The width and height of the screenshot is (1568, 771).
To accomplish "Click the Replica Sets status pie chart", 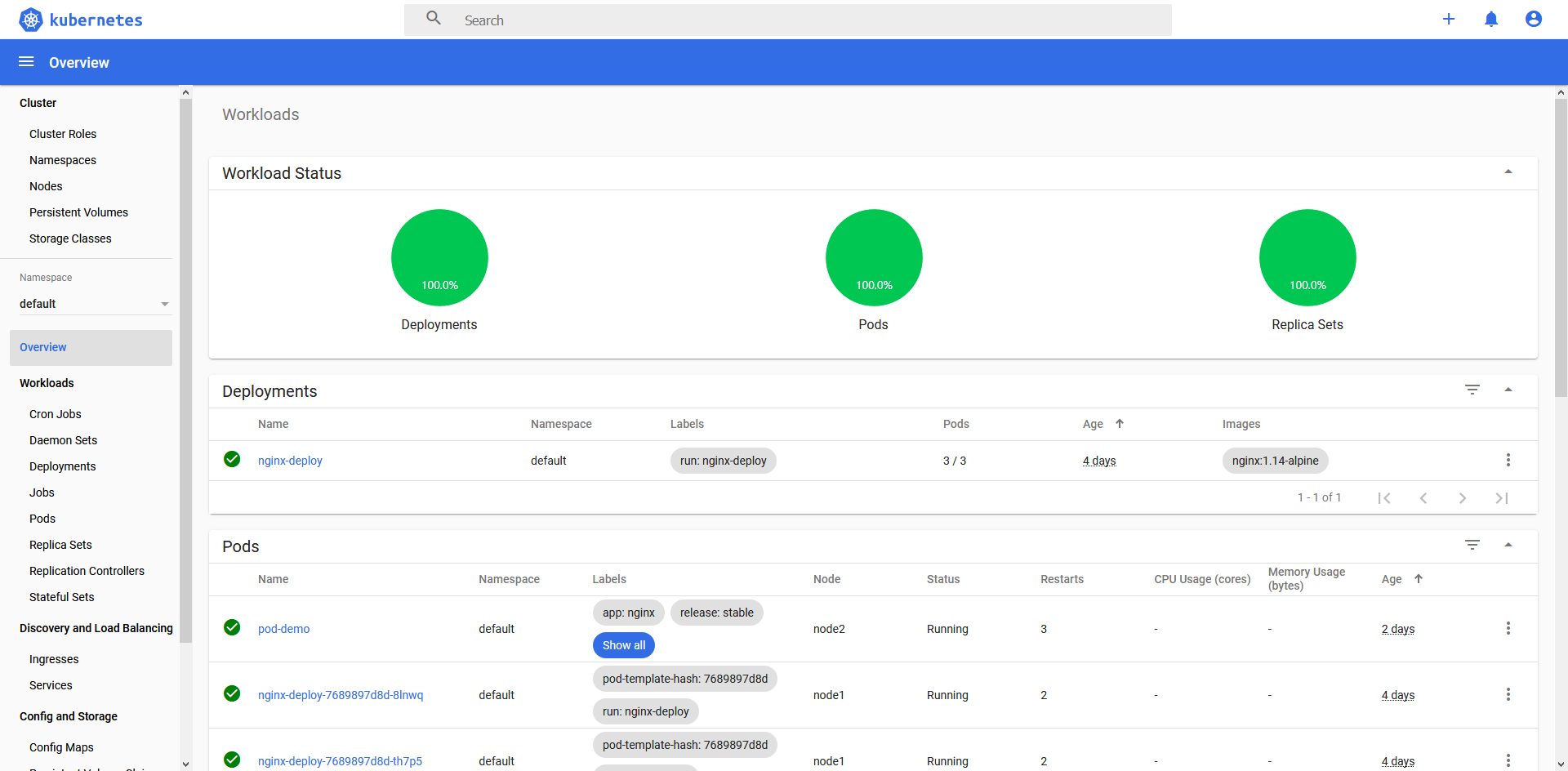I will pyautogui.click(x=1307, y=257).
